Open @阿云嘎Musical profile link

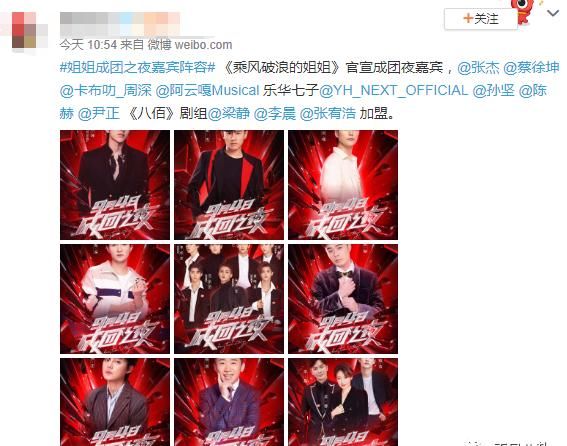point(208,90)
